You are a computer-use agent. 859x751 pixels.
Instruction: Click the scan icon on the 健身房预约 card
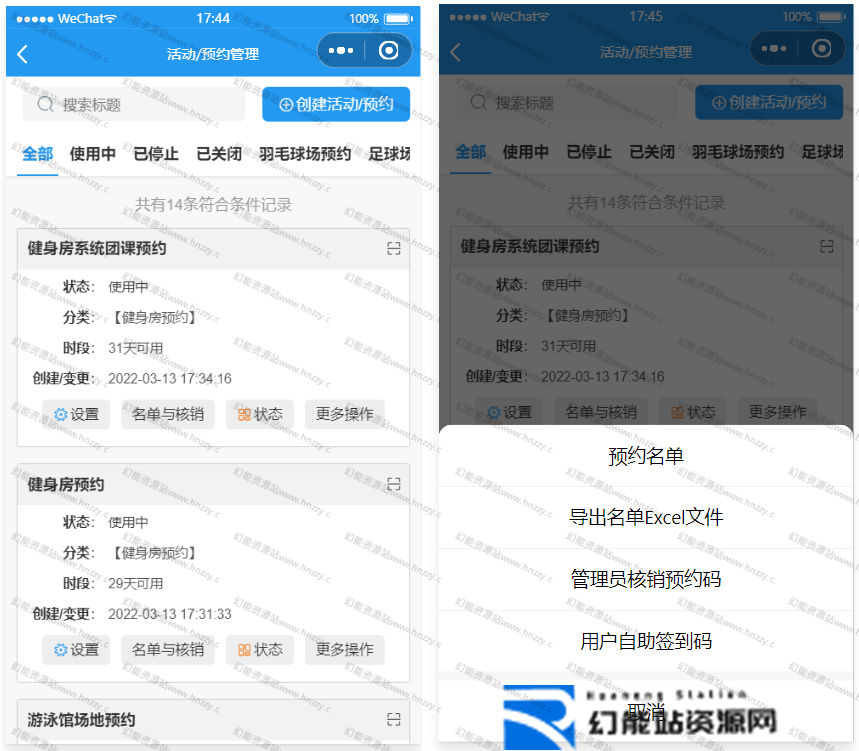[394, 484]
